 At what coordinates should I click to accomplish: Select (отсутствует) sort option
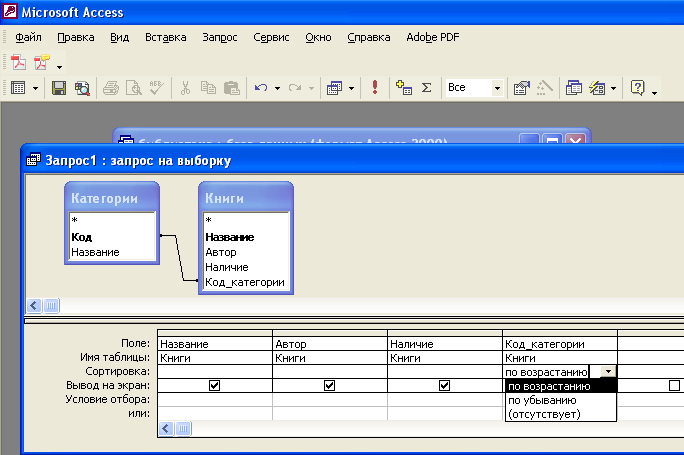561,414
